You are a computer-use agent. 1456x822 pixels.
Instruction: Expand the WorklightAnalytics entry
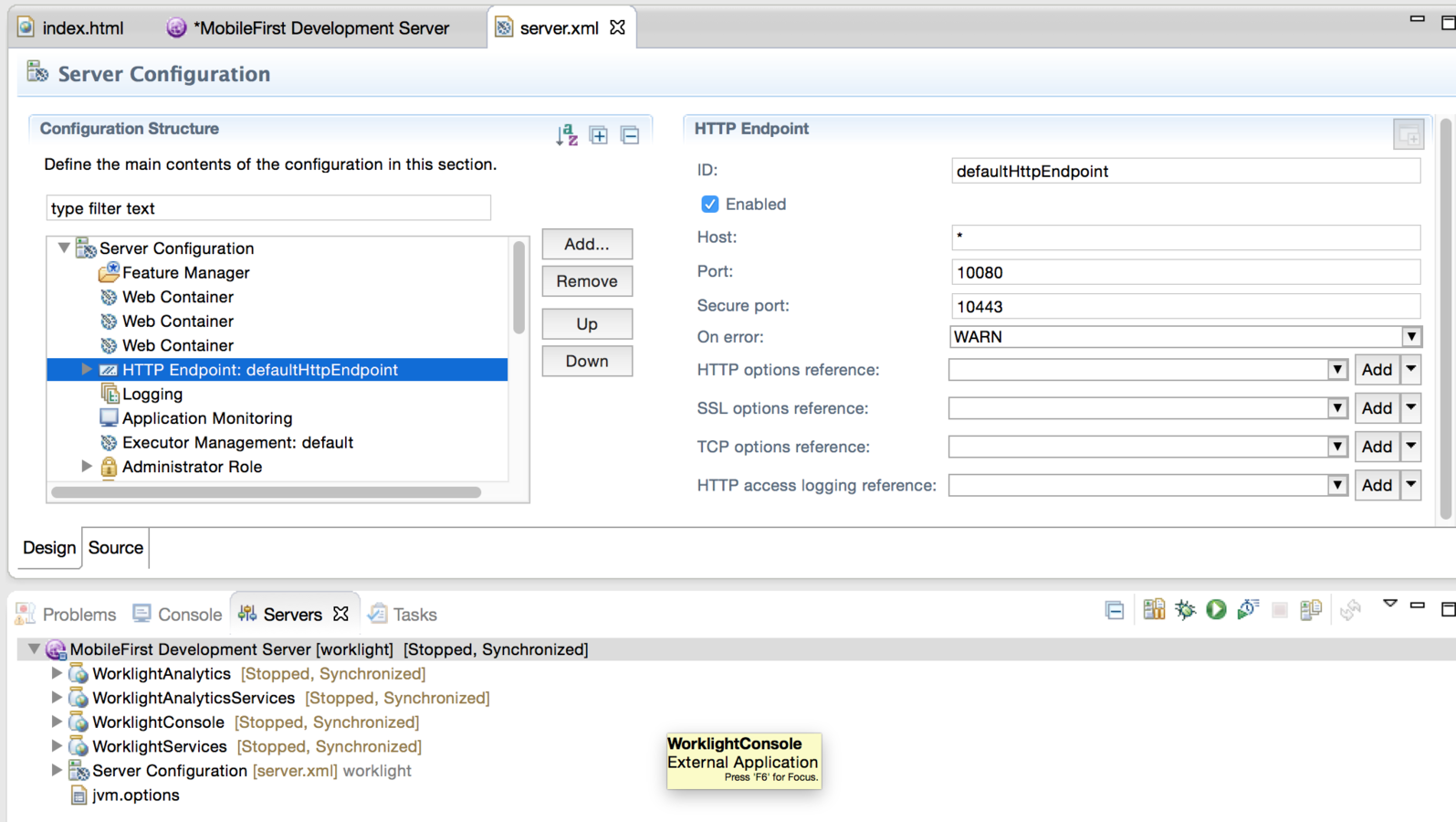(x=57, y=673)
